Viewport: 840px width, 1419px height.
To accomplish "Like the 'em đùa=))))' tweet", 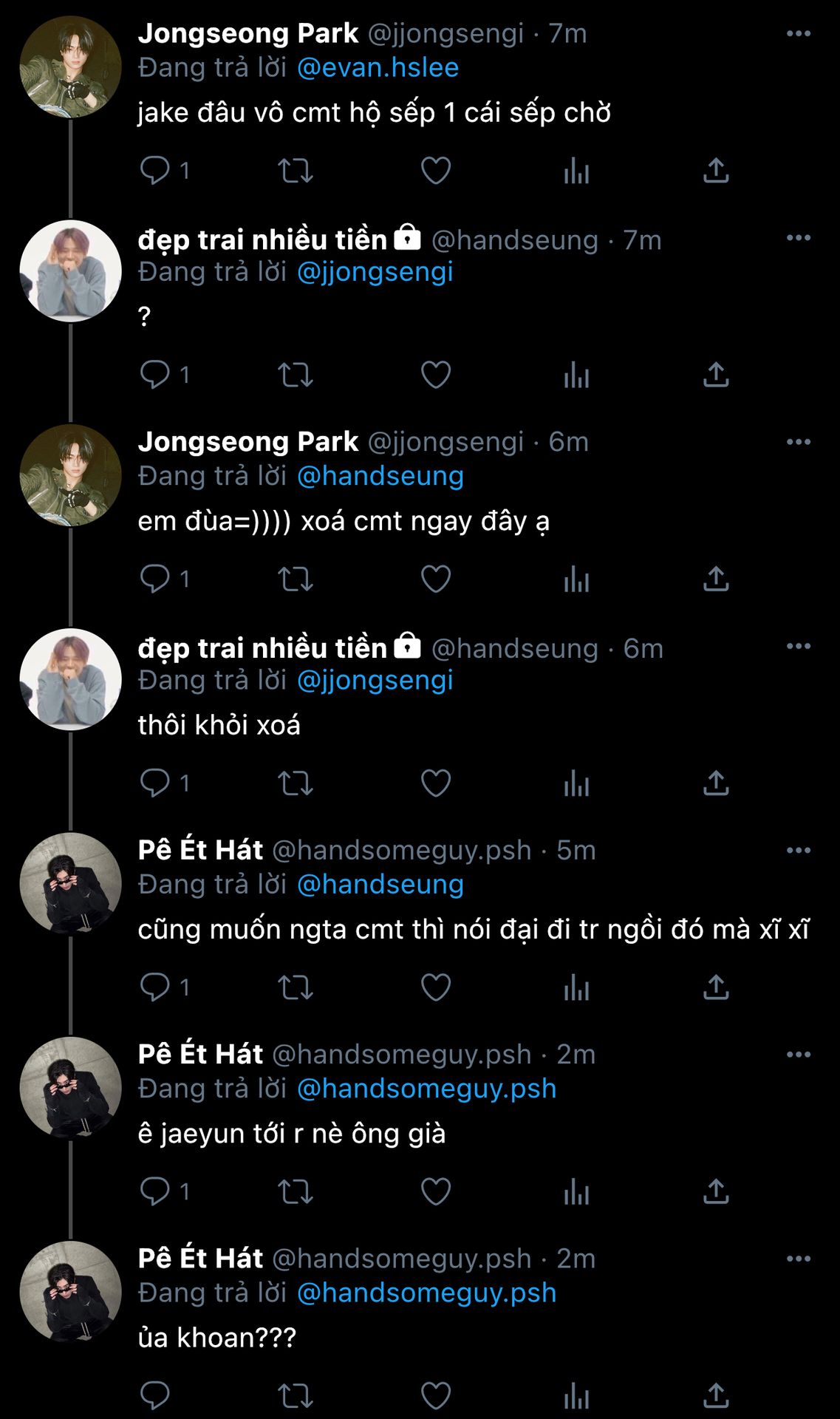I will coord(436,579).
